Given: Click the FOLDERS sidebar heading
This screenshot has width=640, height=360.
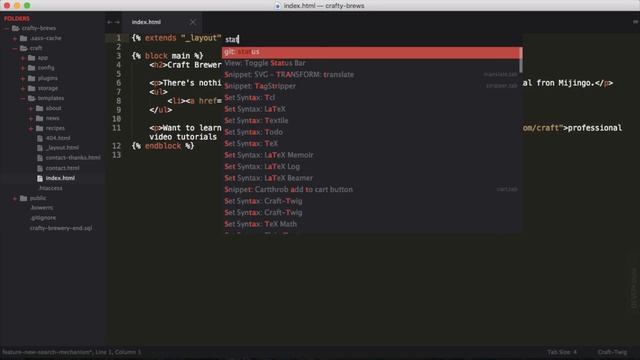Looking at the screenshot, I should pos(17,18).
